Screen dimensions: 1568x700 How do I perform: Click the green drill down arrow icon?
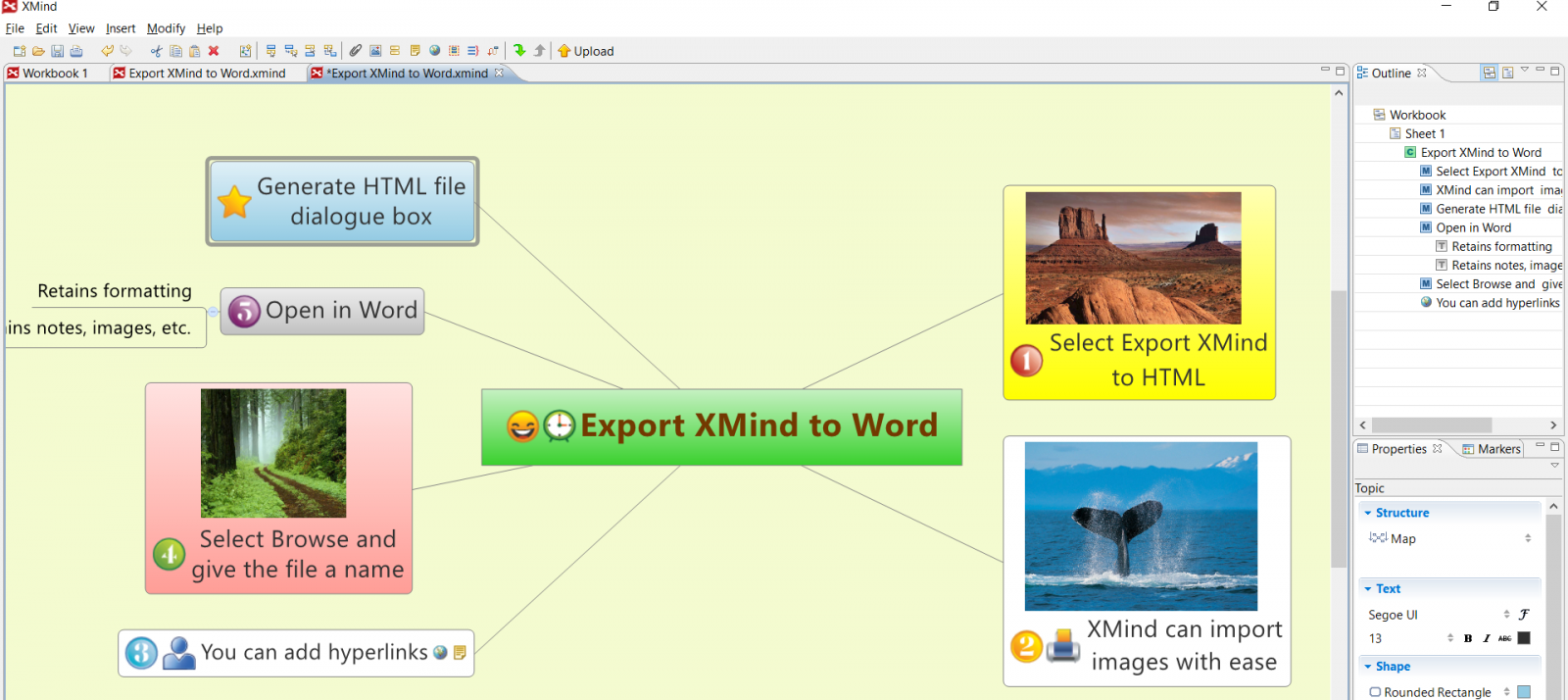519,51
